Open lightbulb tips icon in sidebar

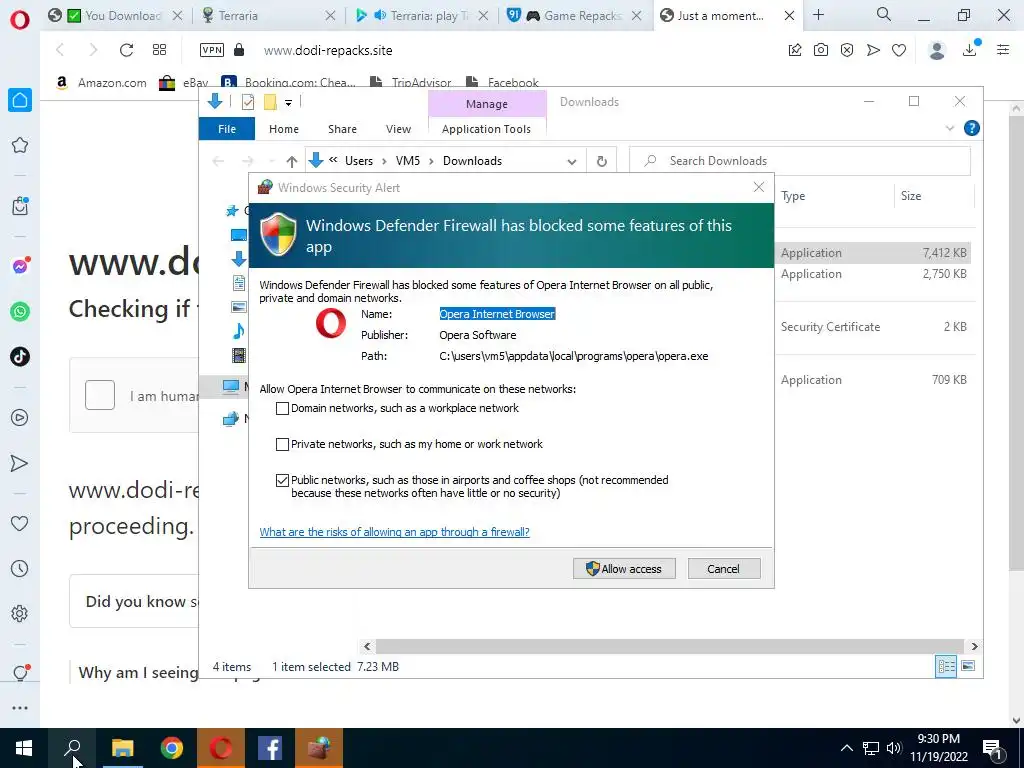(x=20, y=673)
